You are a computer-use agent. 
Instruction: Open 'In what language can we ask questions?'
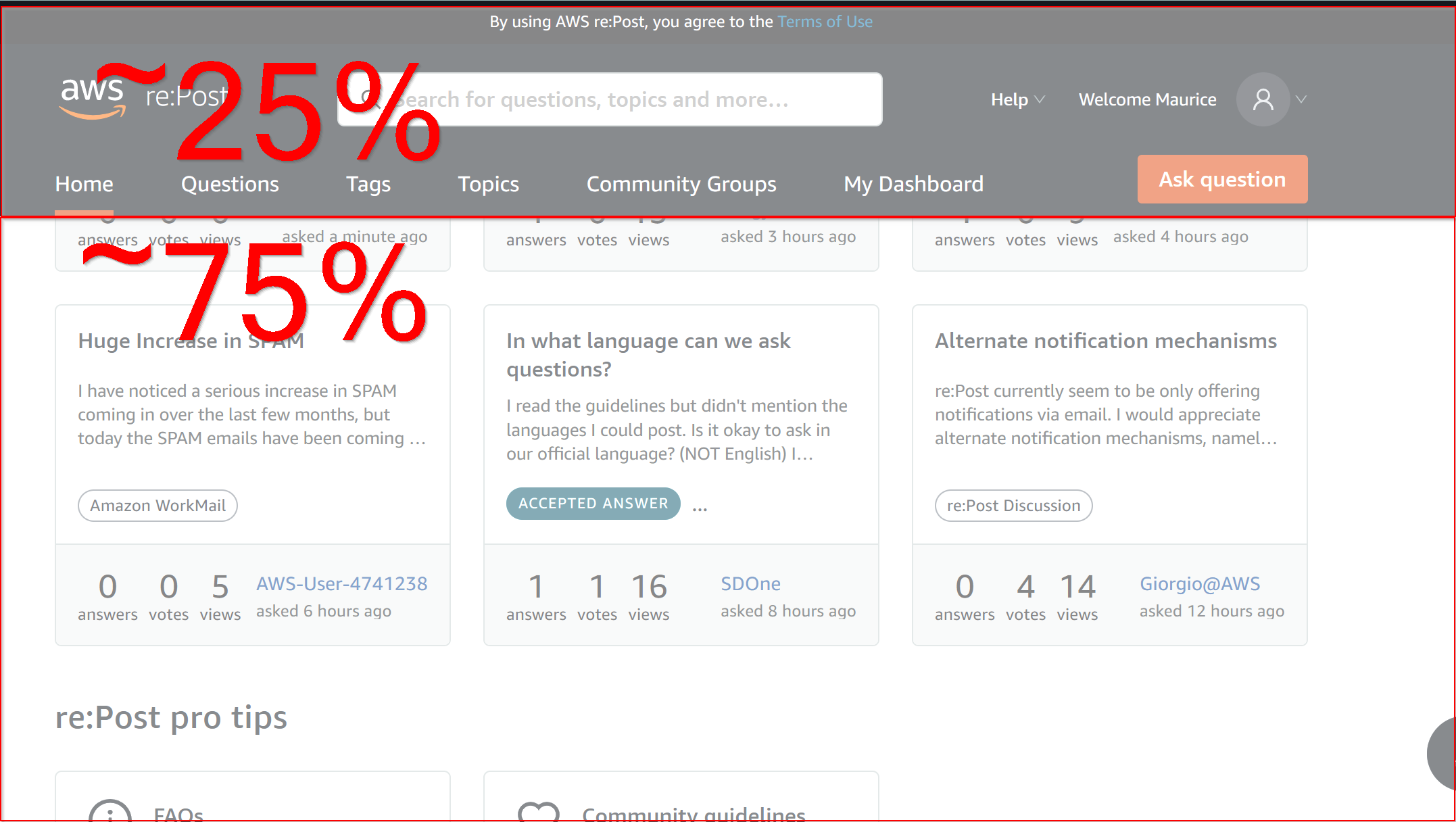648,355
